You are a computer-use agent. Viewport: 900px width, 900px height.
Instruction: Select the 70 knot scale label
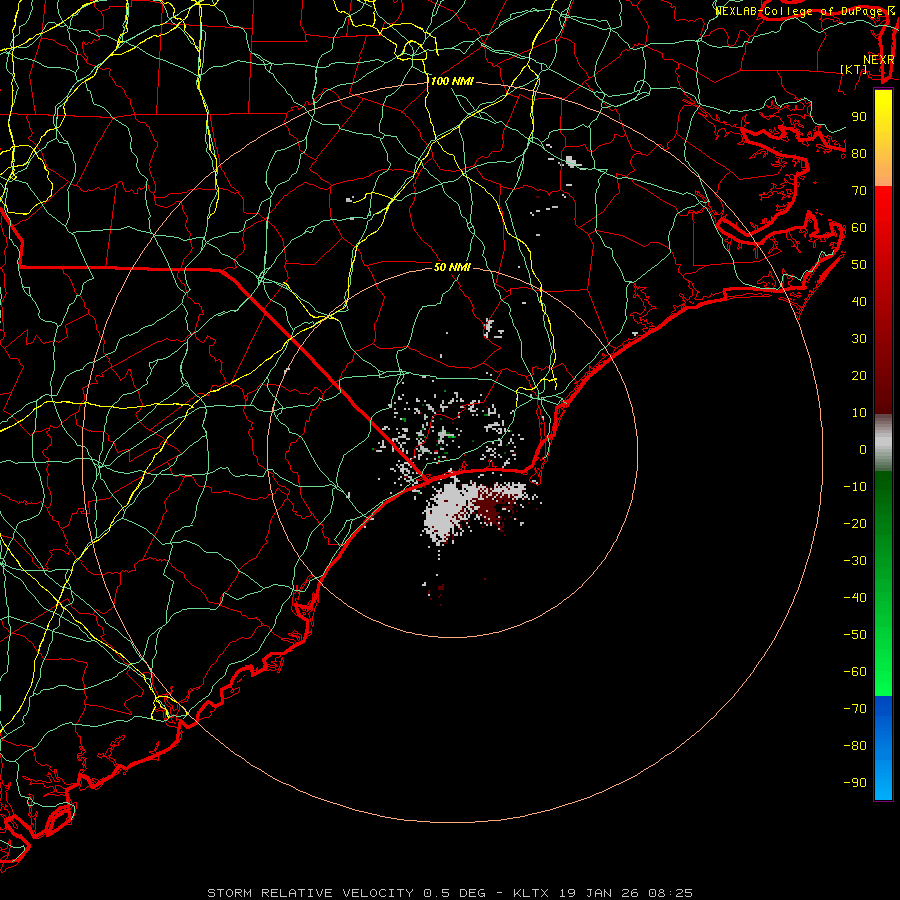859,191
